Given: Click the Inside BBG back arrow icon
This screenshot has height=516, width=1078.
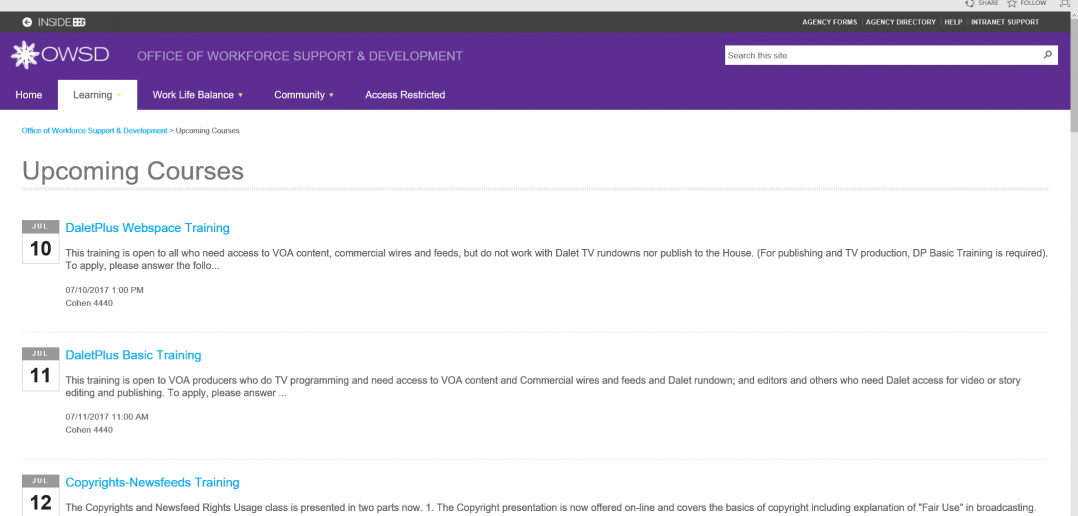Looking at the screenshot, I should [x=27, y=22].
